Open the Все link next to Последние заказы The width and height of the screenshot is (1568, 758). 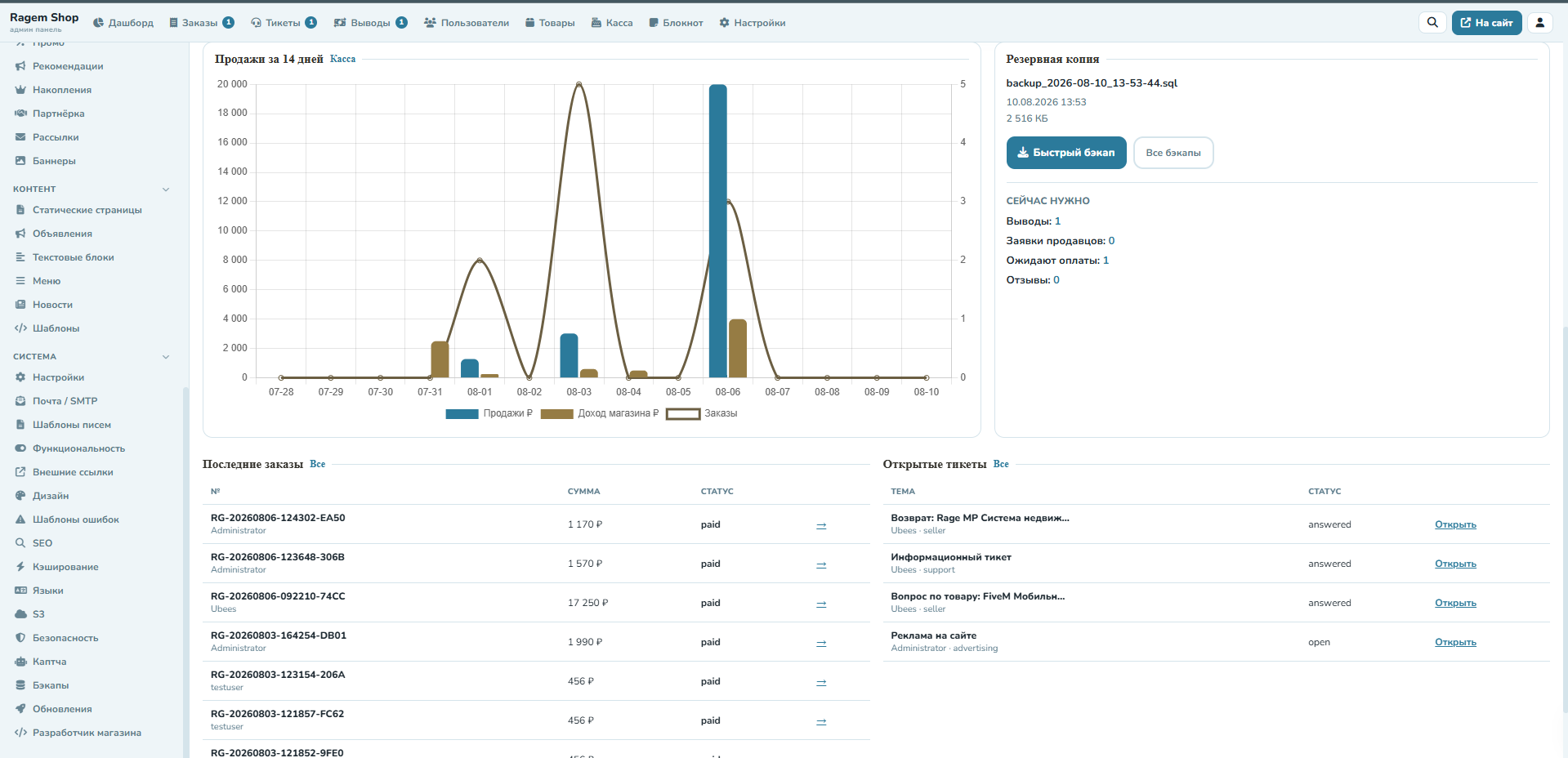[x=318, y=464]
